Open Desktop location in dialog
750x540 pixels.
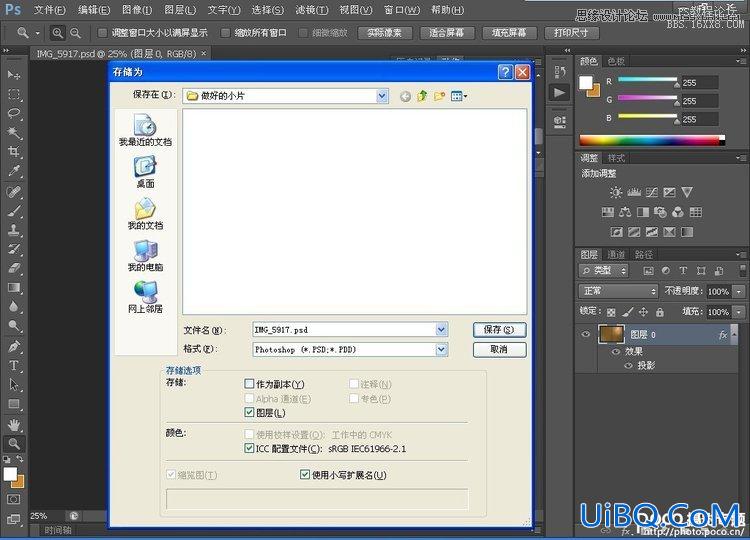pyautogui.click(x=145, y=172)
